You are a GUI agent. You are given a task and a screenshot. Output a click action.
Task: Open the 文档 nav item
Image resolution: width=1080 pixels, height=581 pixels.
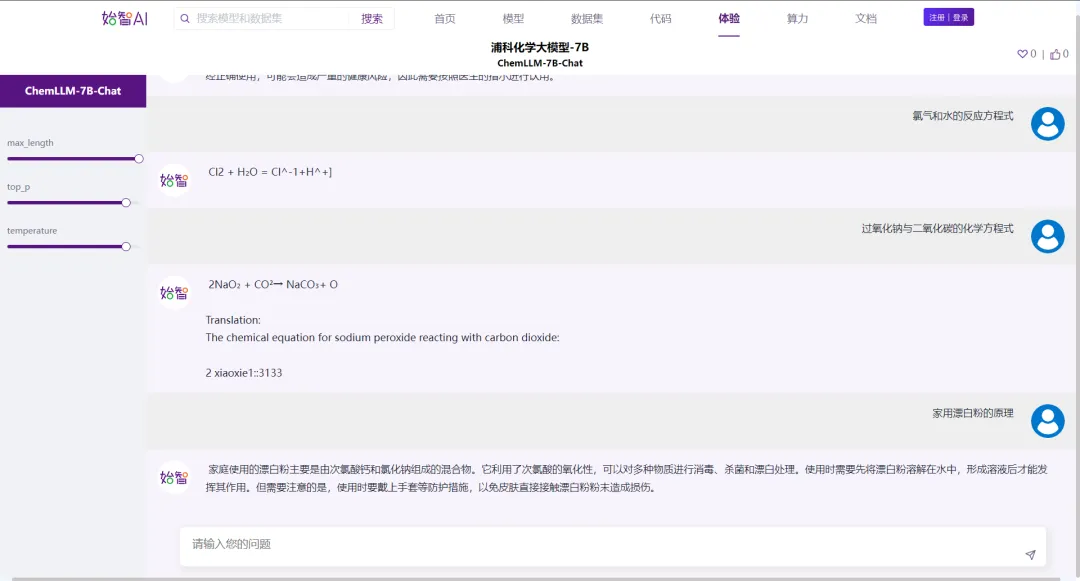coord(866,19)
